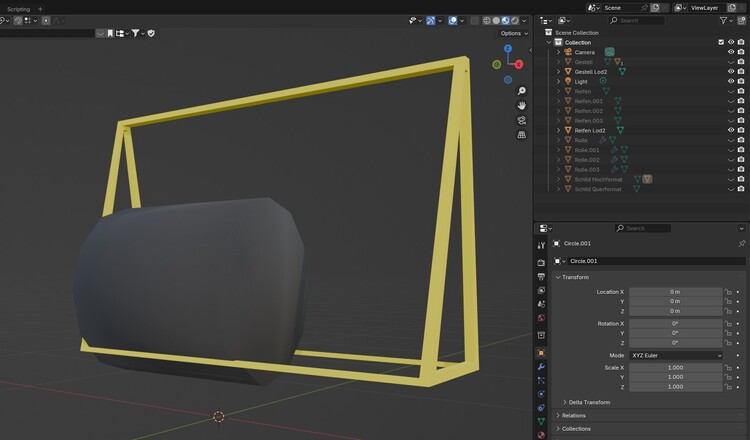
Task: Select Rolle.002 in the outliner
Action: [x=587, y=160]
